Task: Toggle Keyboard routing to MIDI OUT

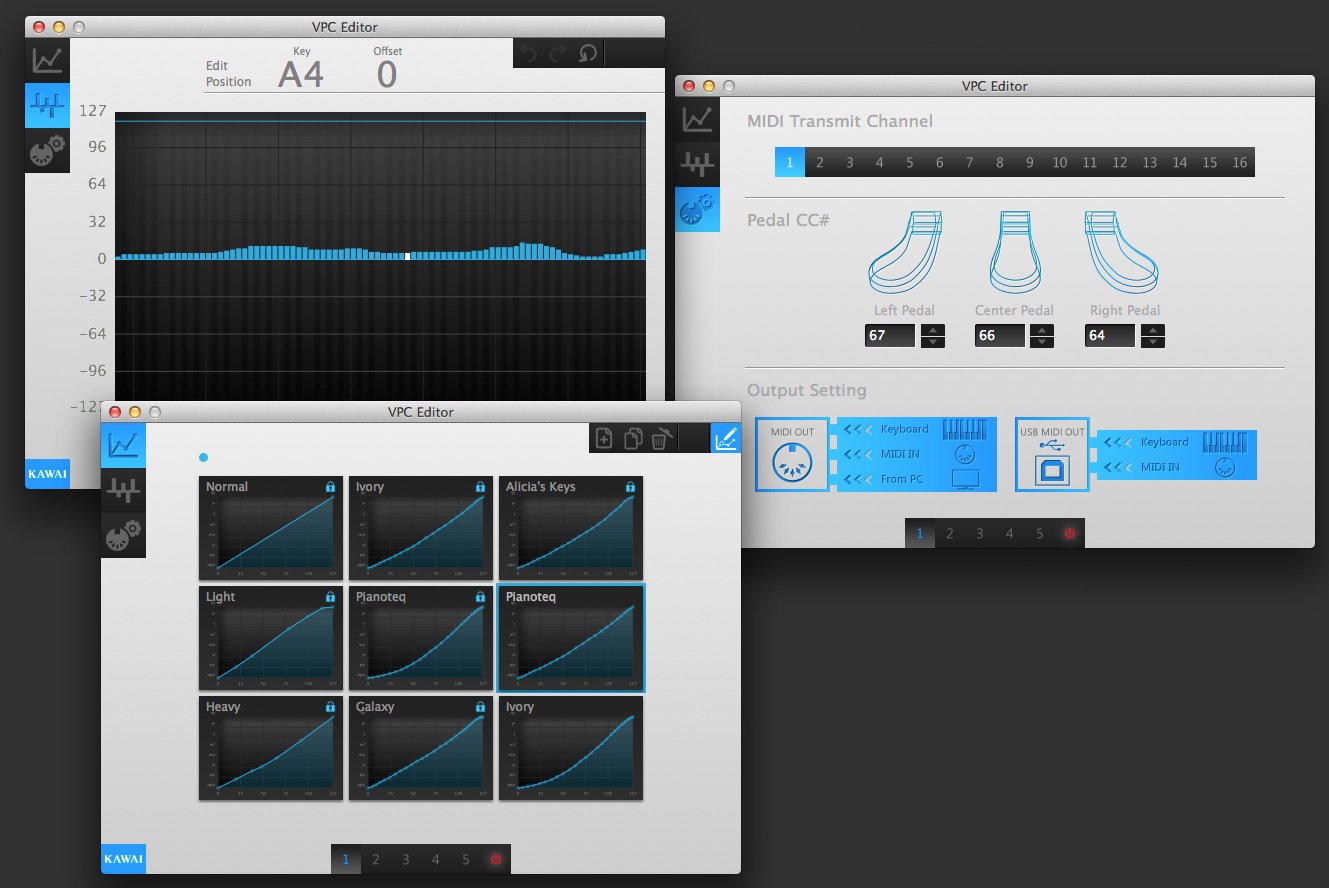Action: [x=856, y=429]
